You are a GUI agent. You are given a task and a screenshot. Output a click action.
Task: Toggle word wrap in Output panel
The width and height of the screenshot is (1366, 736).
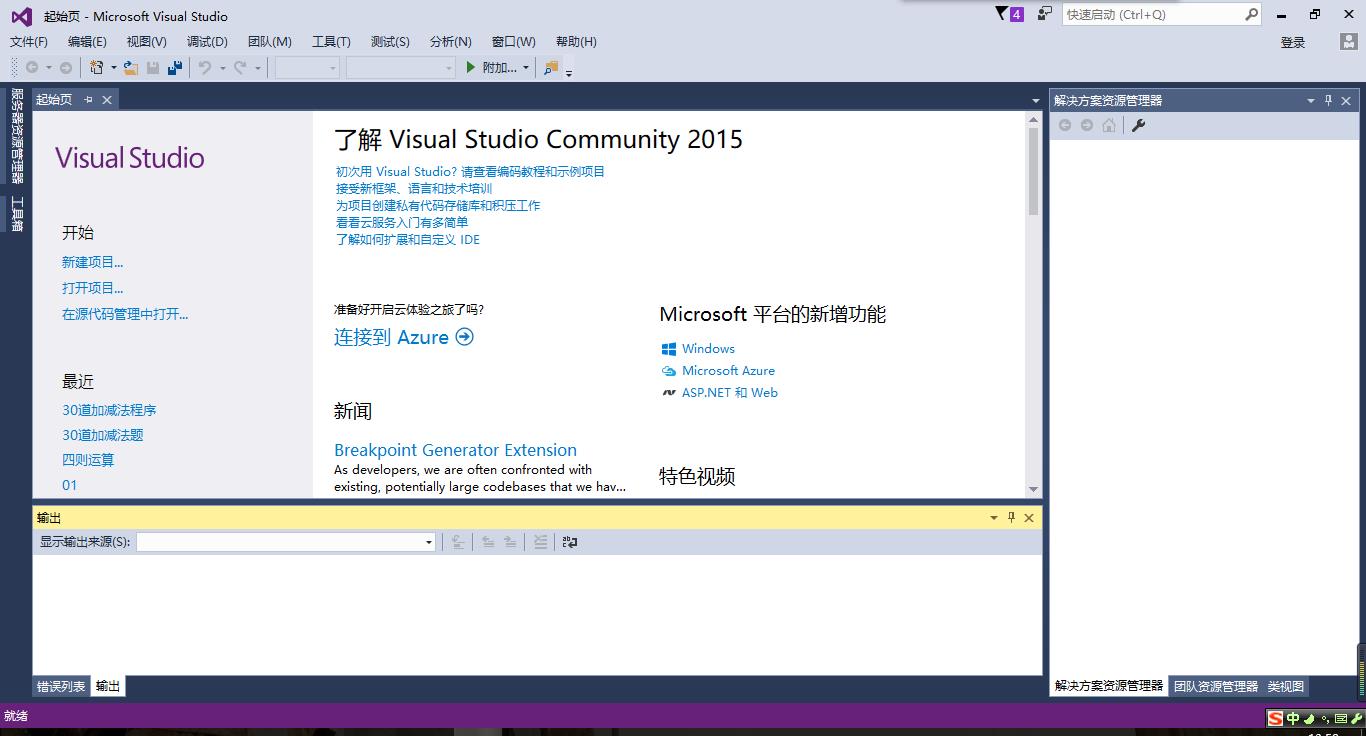click(x=570, y=542)
